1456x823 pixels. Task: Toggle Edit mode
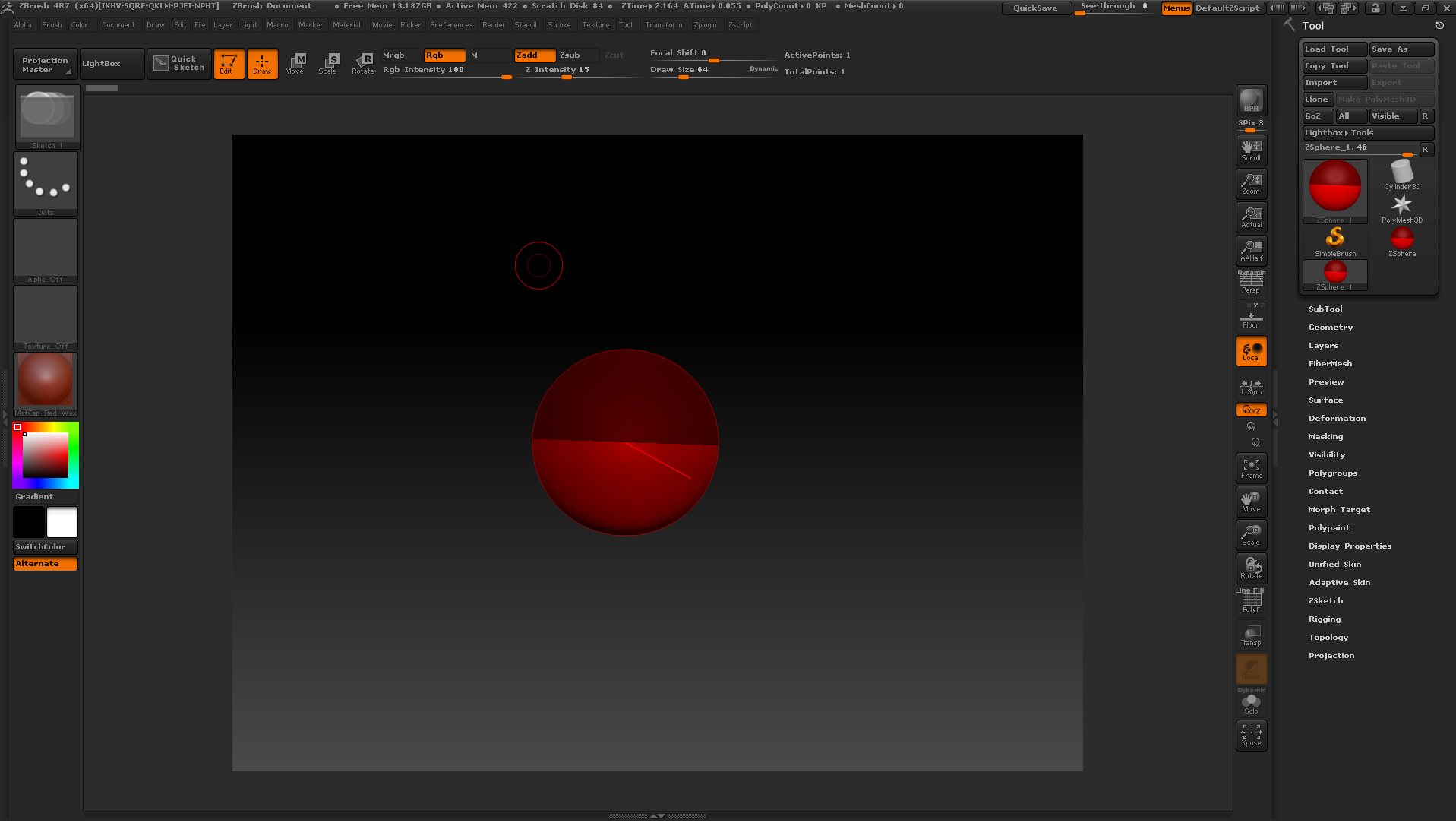coord(229,64)
